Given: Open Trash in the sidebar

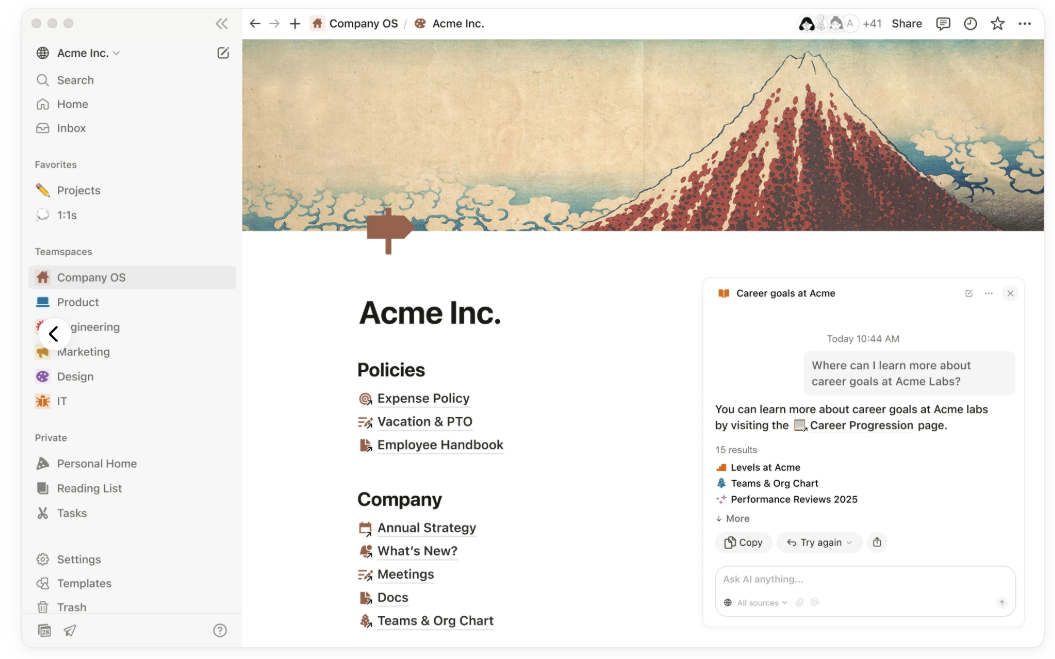Looking at the screenshot, I should click(132, 607).
